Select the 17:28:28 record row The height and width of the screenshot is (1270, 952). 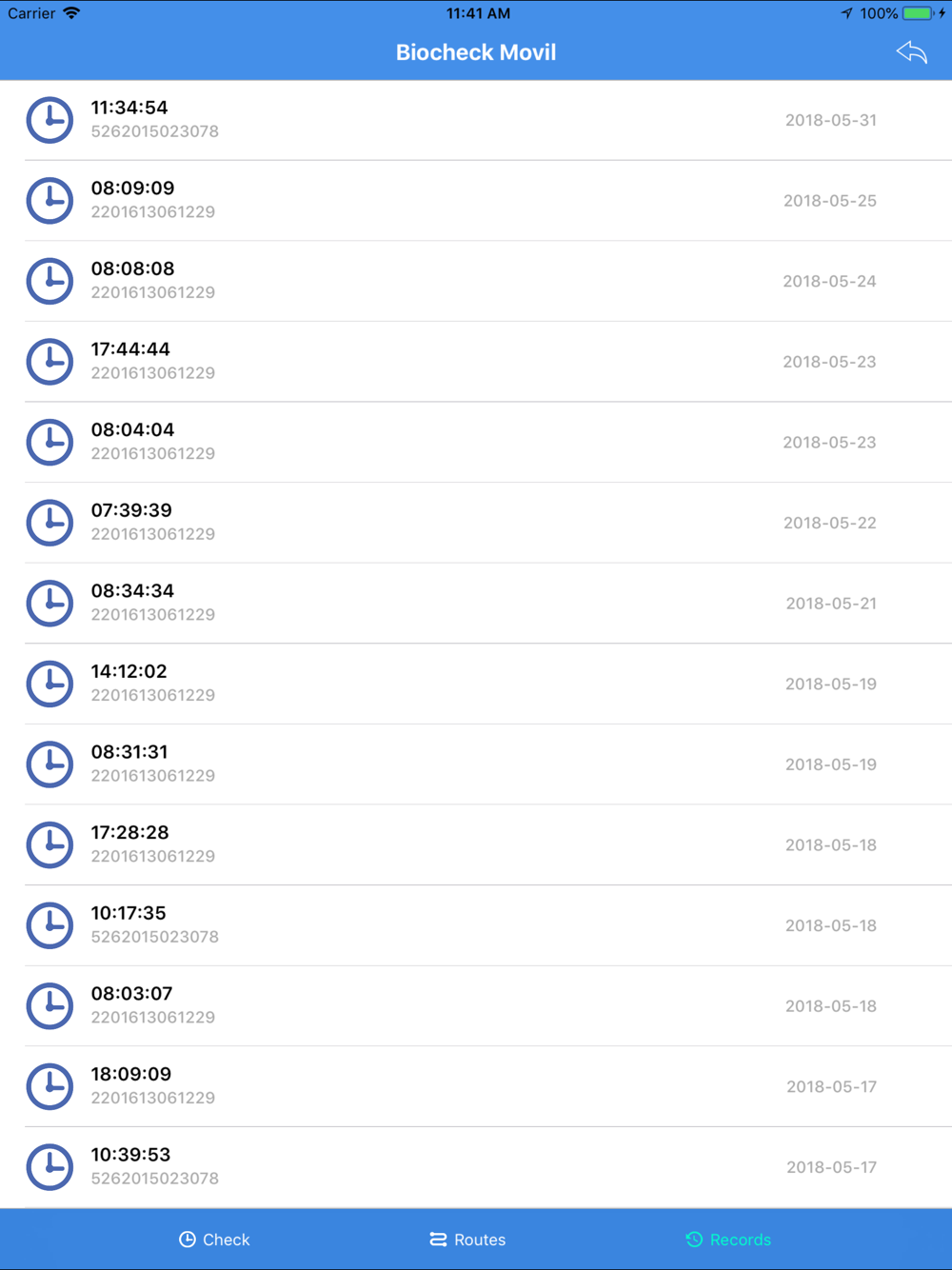click(x=476, y=844)
